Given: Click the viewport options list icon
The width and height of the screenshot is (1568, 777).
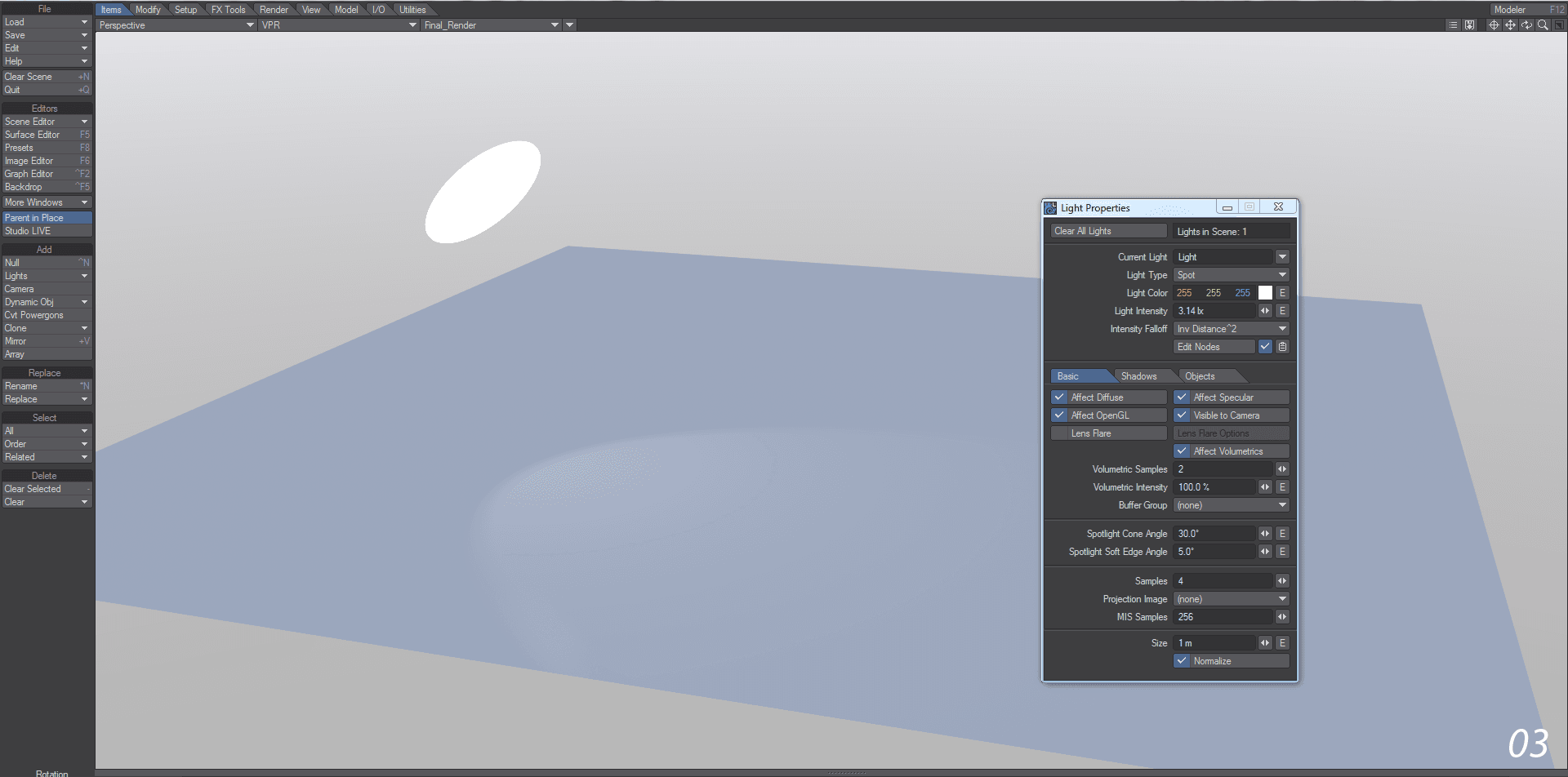Looking at the screenshot, I should [1453, 25].
